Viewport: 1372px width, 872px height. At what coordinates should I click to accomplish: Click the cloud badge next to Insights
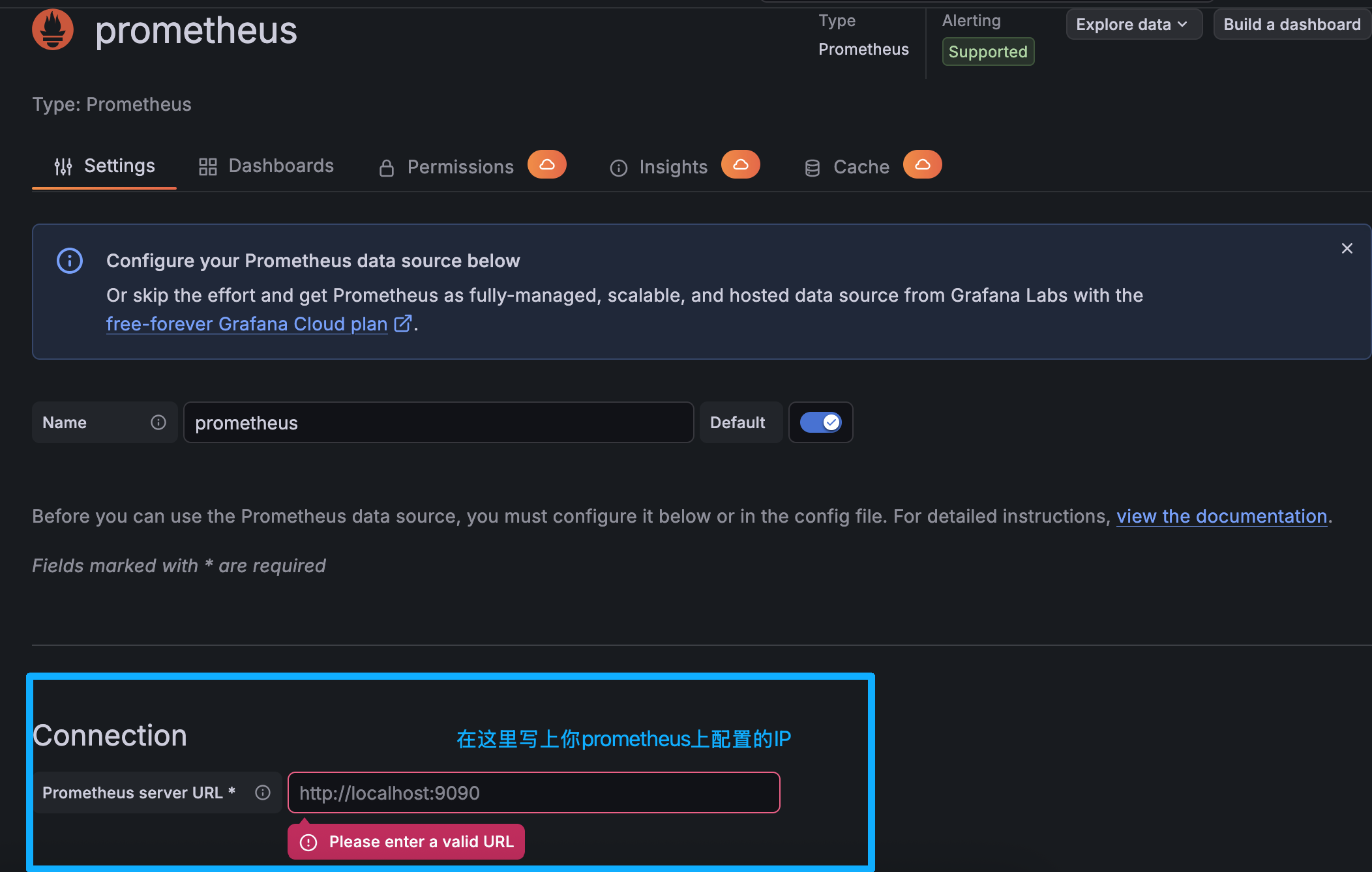tap(740, 165)
